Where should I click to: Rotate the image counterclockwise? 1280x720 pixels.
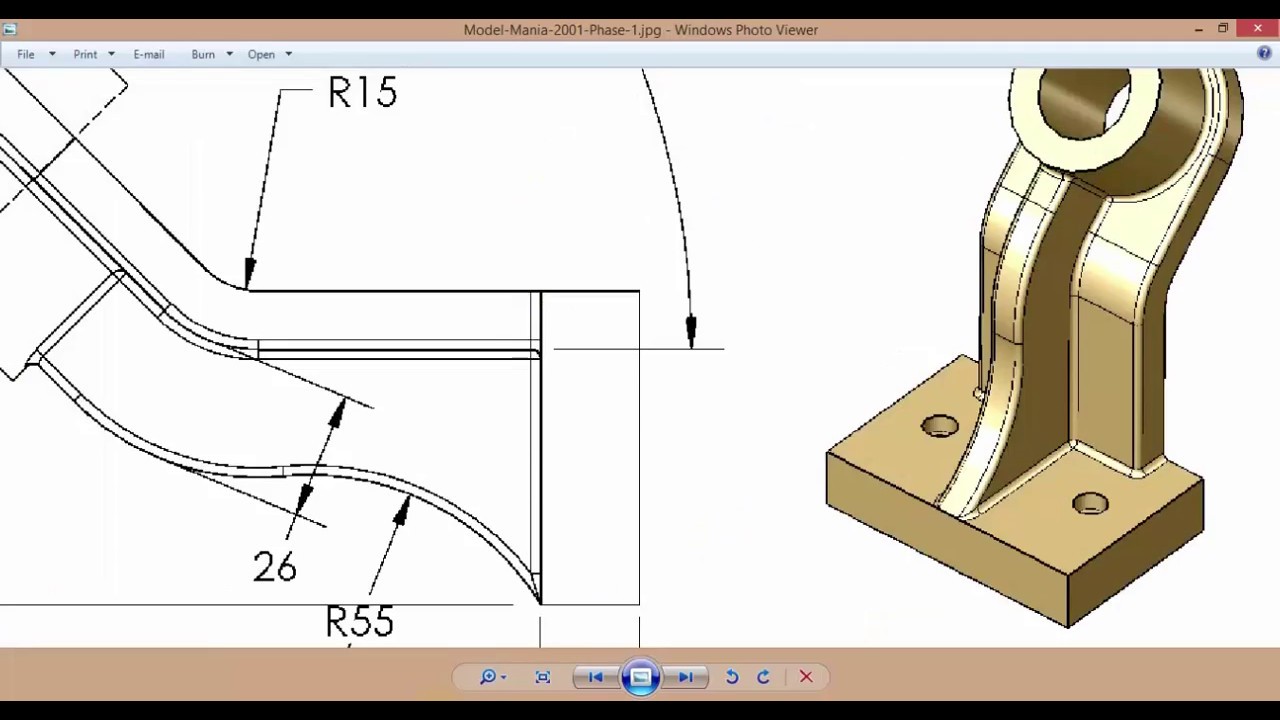click(732, 677)
